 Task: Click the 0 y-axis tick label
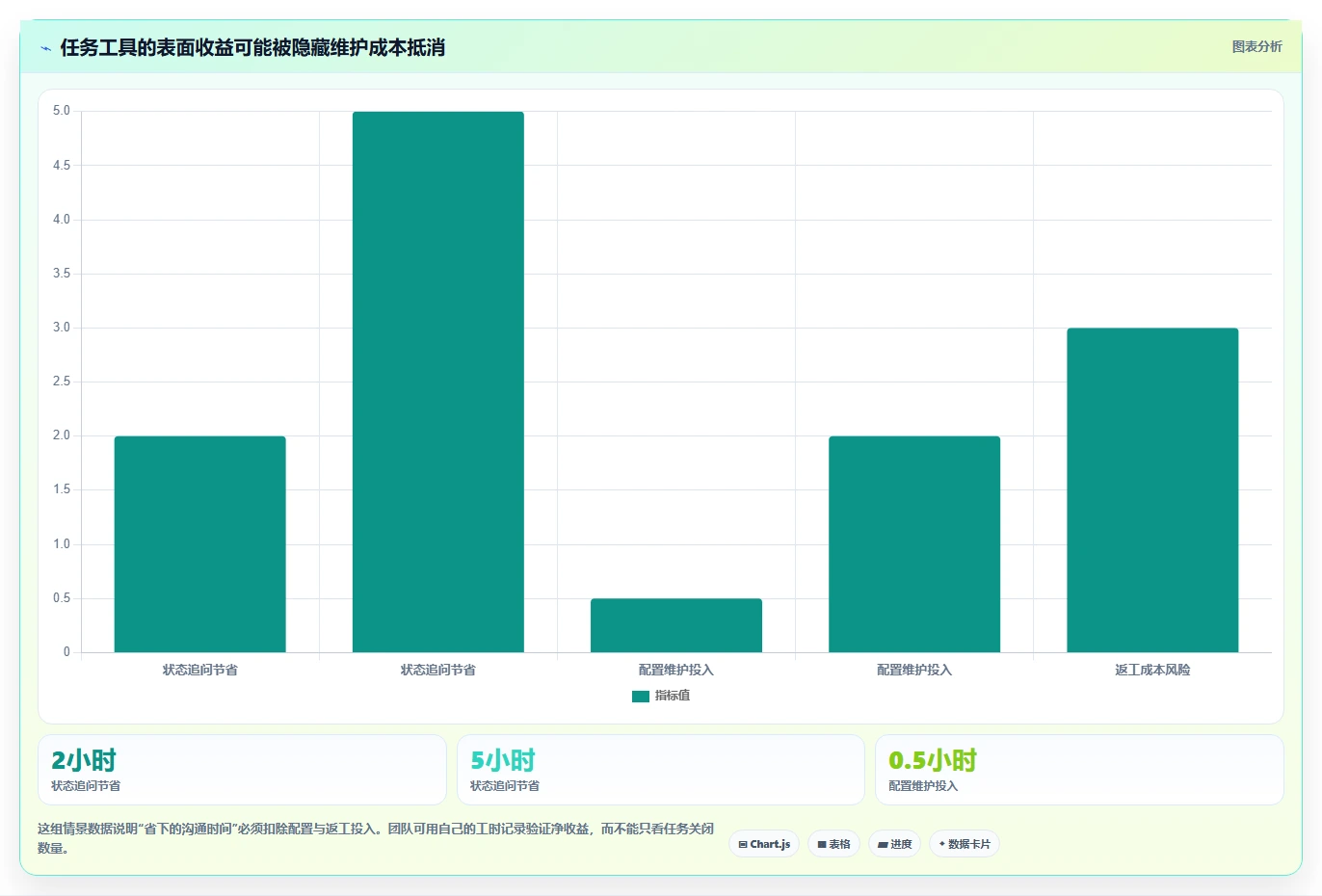pos(66,652)
